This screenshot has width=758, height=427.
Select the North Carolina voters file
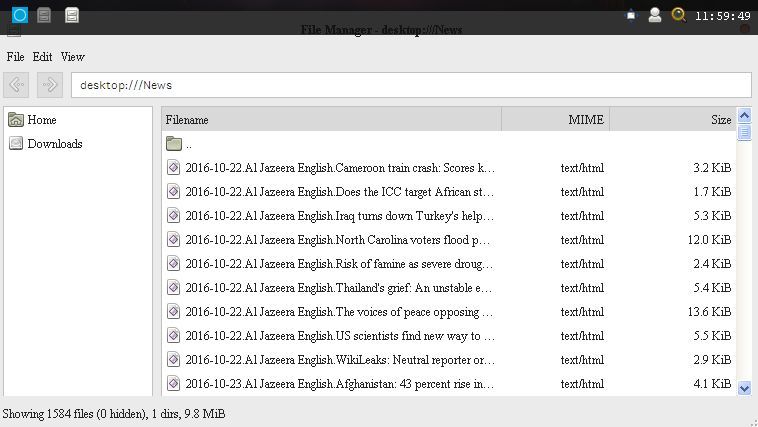coord(338,240)
